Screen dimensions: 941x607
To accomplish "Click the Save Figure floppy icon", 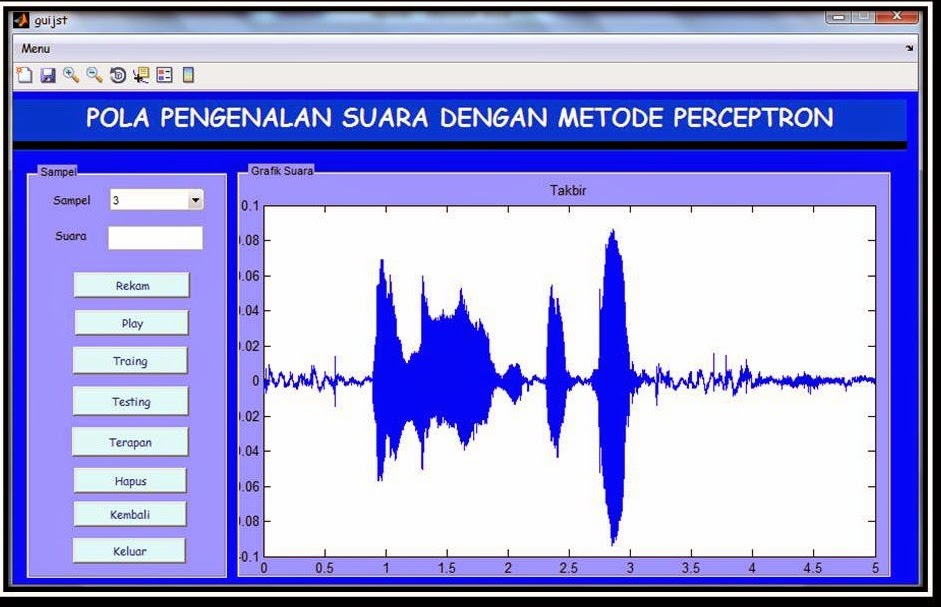I will click(48, 75).
